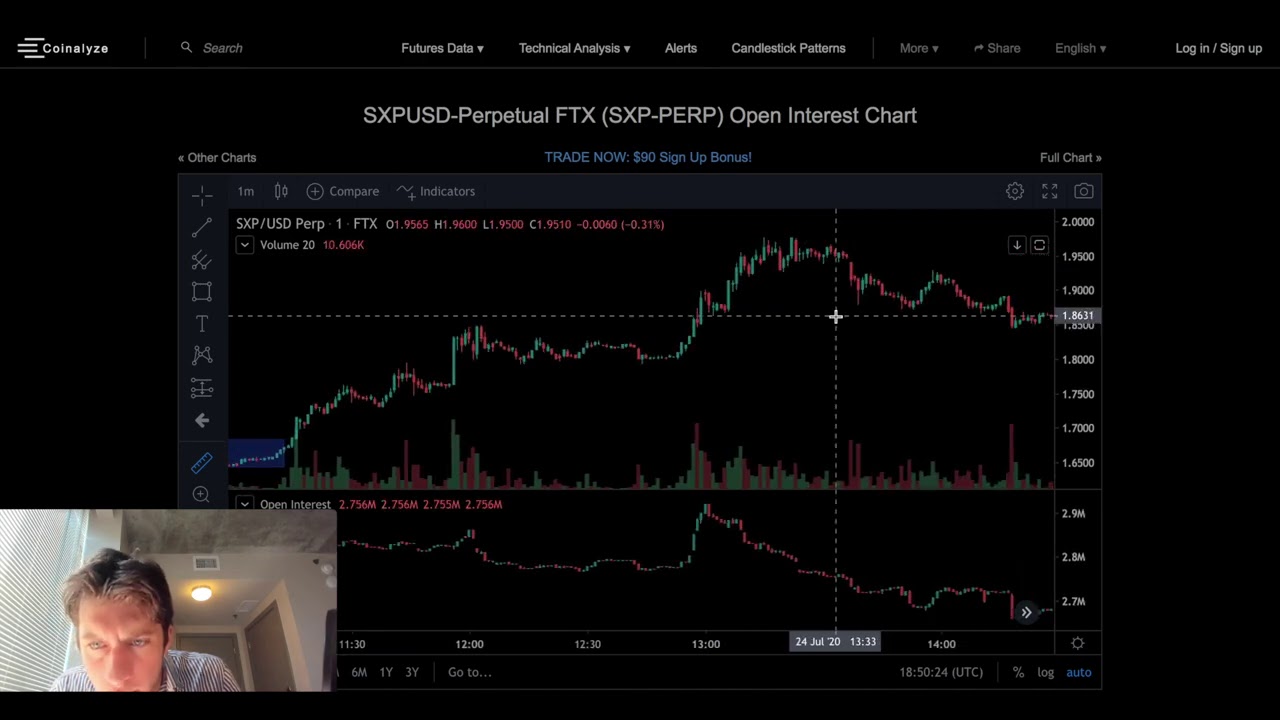Open the Coinalyze hamburger menu

point(30,48)
